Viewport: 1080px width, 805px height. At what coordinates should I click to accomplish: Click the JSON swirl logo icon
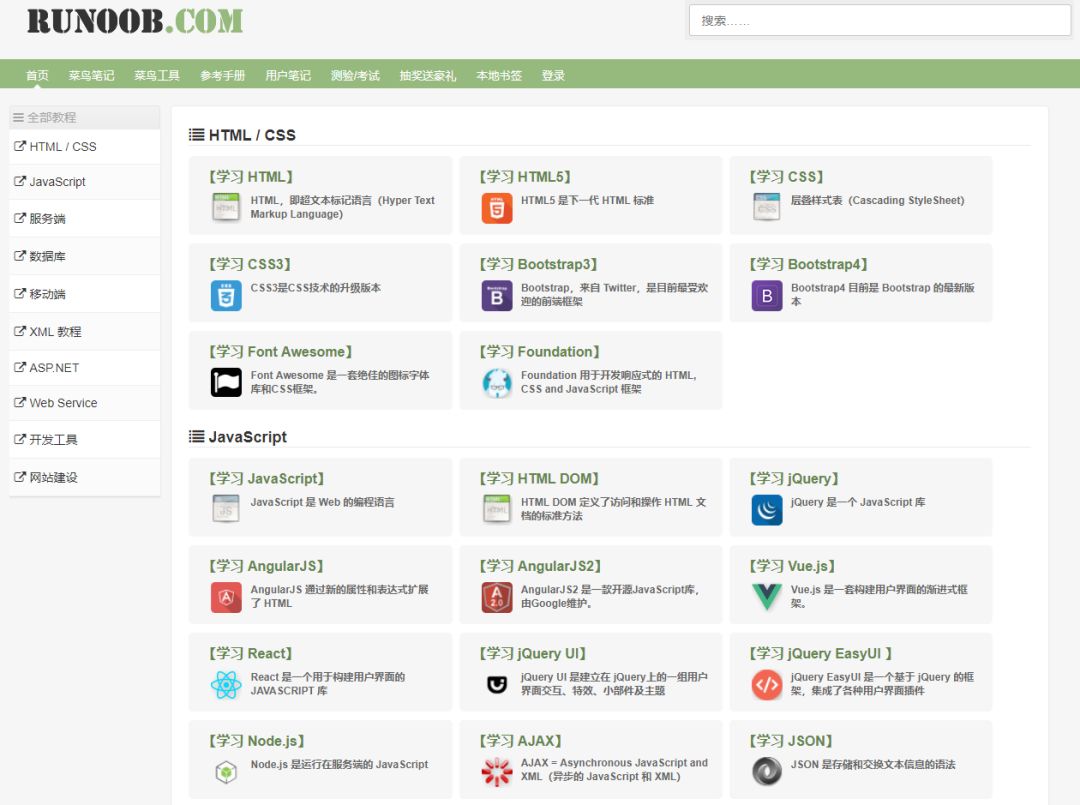coord(767,771)
